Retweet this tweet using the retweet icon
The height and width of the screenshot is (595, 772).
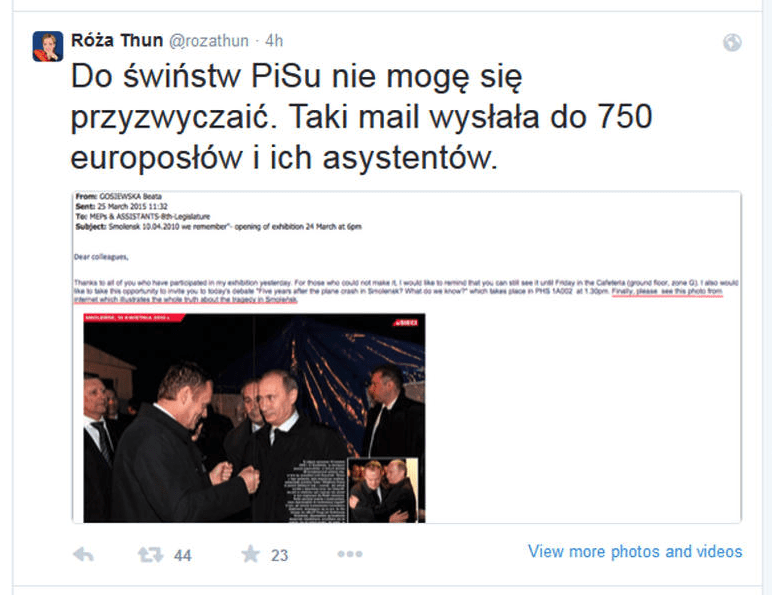click(x=150, y=555)
